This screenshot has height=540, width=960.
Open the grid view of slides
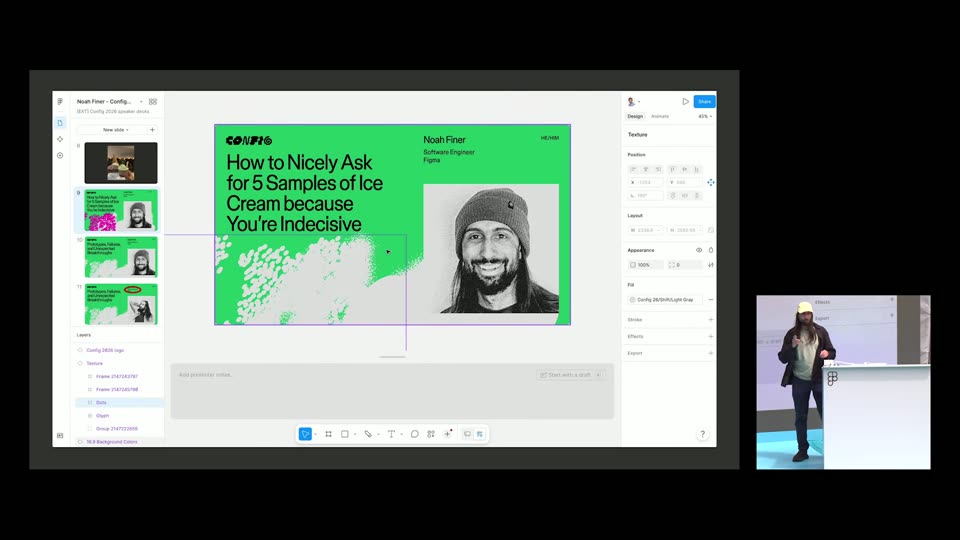tap(153, 102)
